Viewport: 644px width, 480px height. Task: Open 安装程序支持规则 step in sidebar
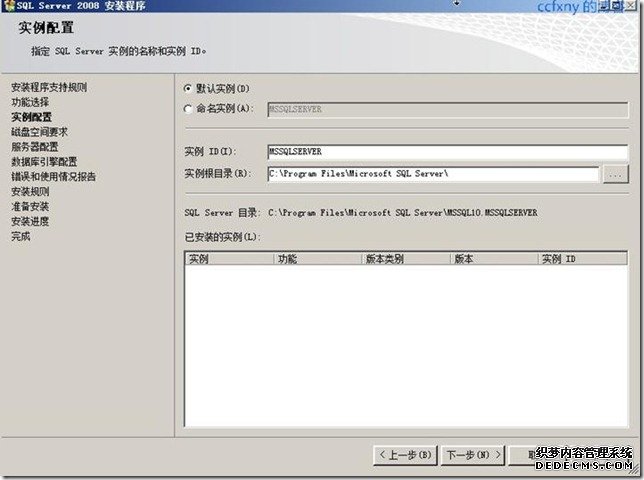pos(49,87)
